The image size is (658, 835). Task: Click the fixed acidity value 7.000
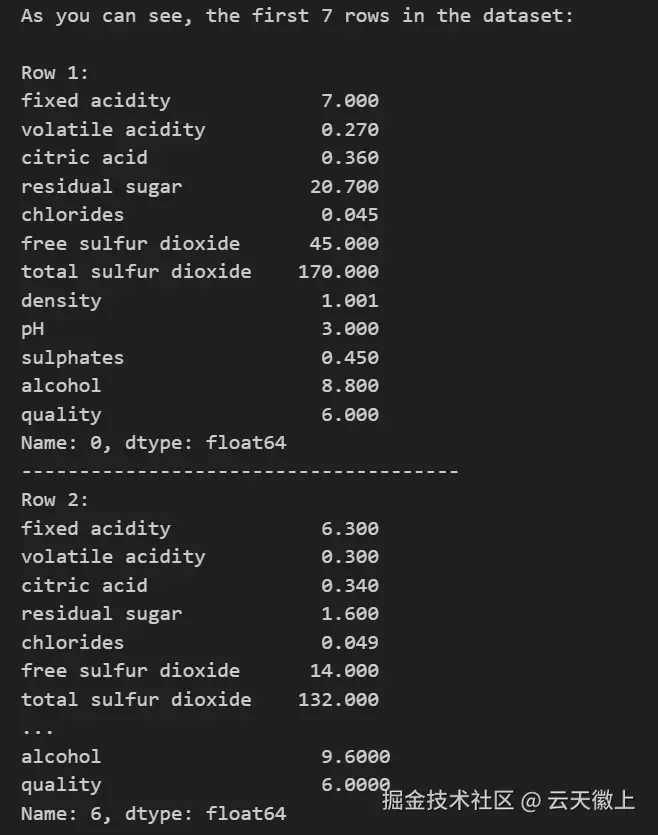[x=350, y=100]
